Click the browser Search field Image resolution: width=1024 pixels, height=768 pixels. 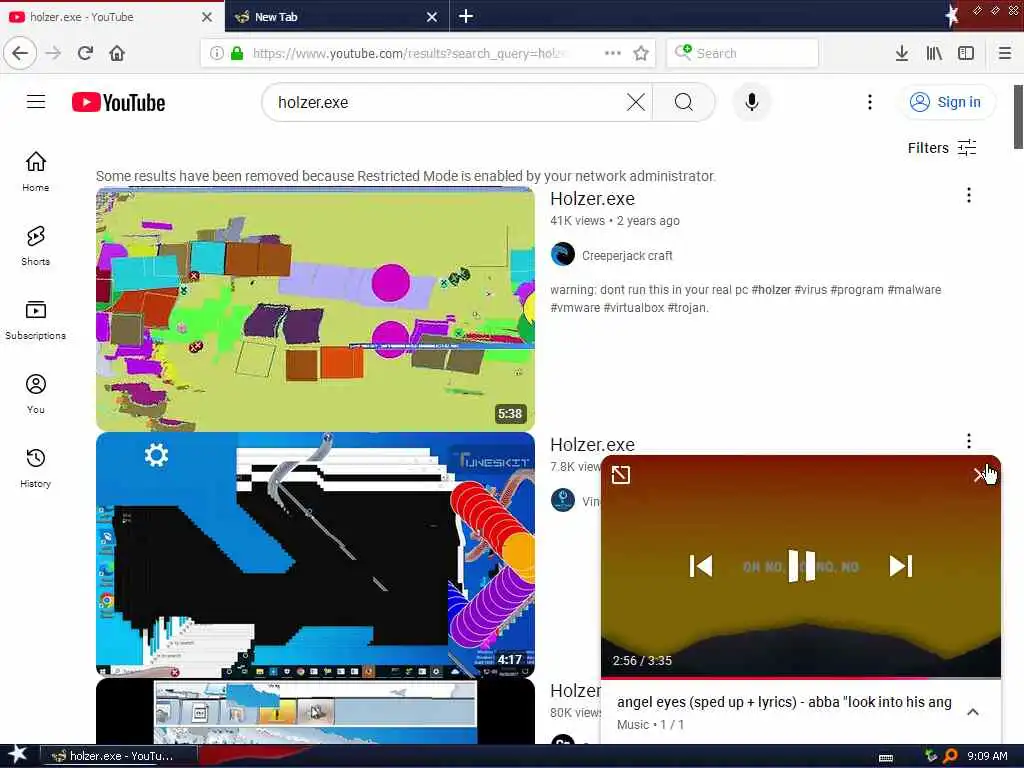[742, 53]
